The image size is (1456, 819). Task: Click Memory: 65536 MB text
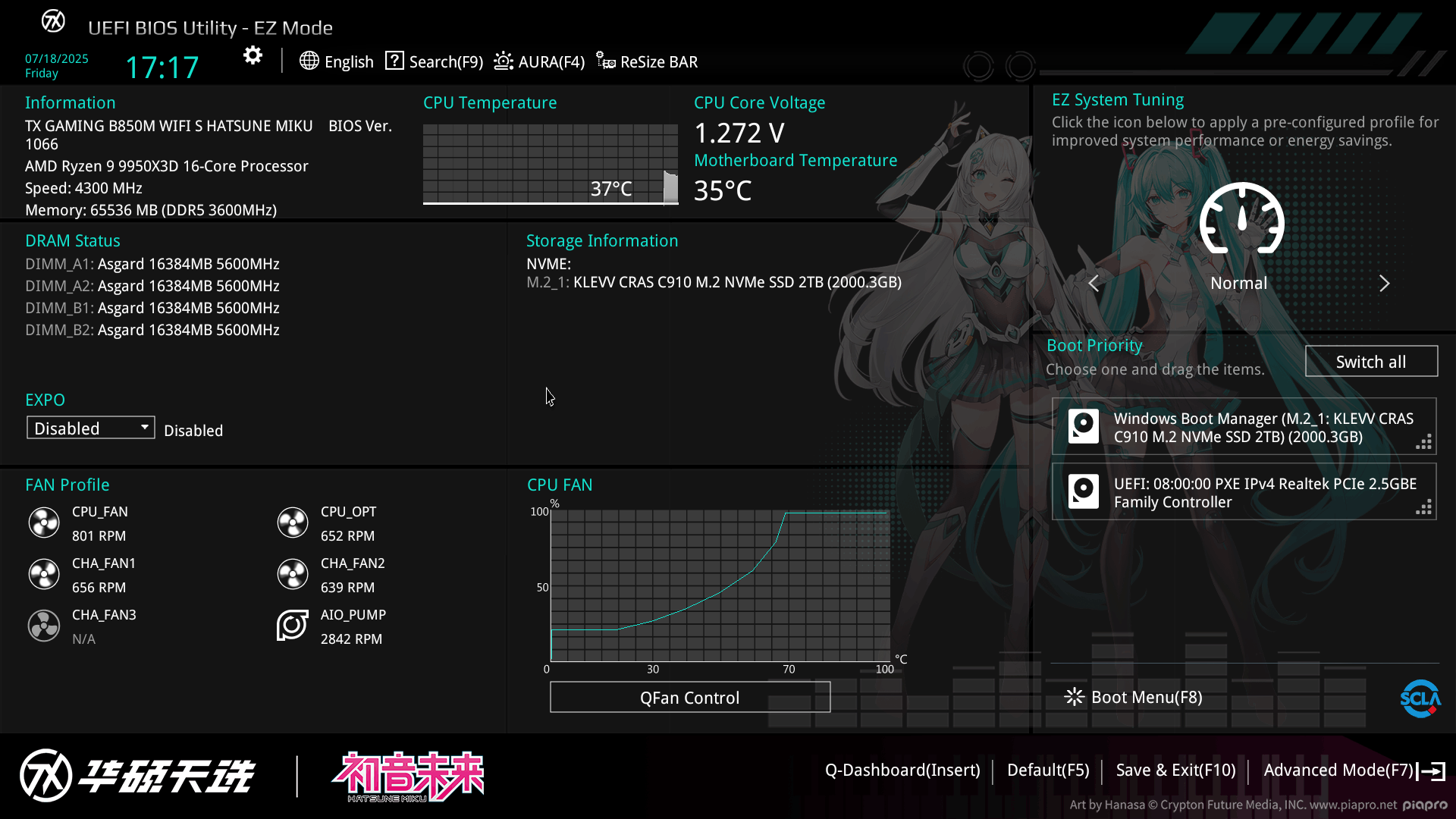[x=151, y=210]
